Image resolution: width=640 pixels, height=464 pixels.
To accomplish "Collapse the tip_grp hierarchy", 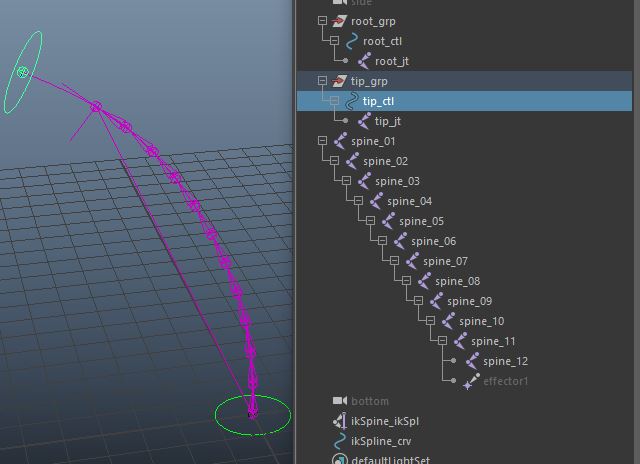I will point(322,81).
